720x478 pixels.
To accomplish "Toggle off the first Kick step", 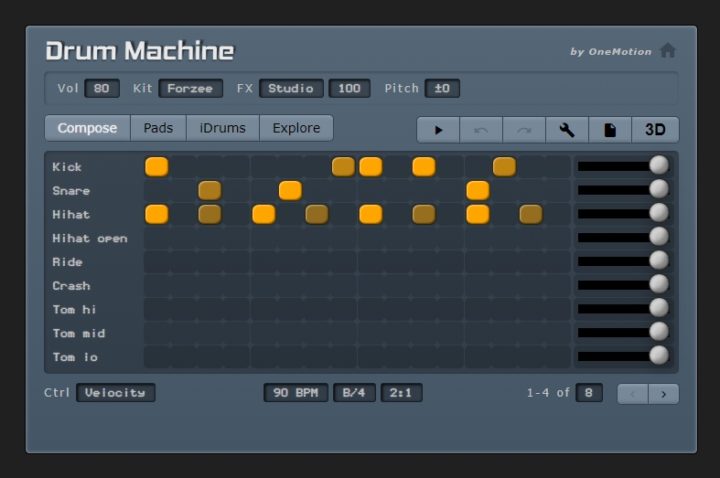I will 157,166.
